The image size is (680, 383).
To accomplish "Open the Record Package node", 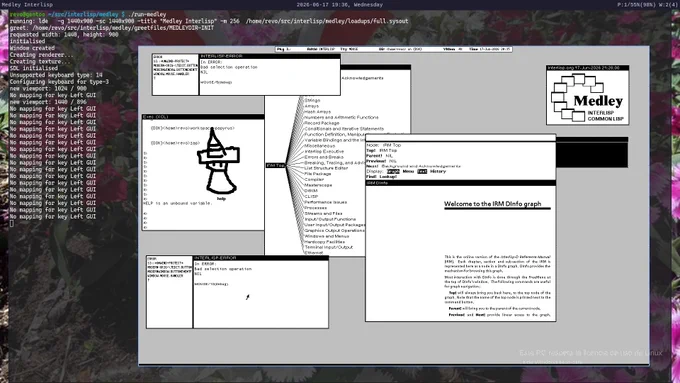I will 322,123.
